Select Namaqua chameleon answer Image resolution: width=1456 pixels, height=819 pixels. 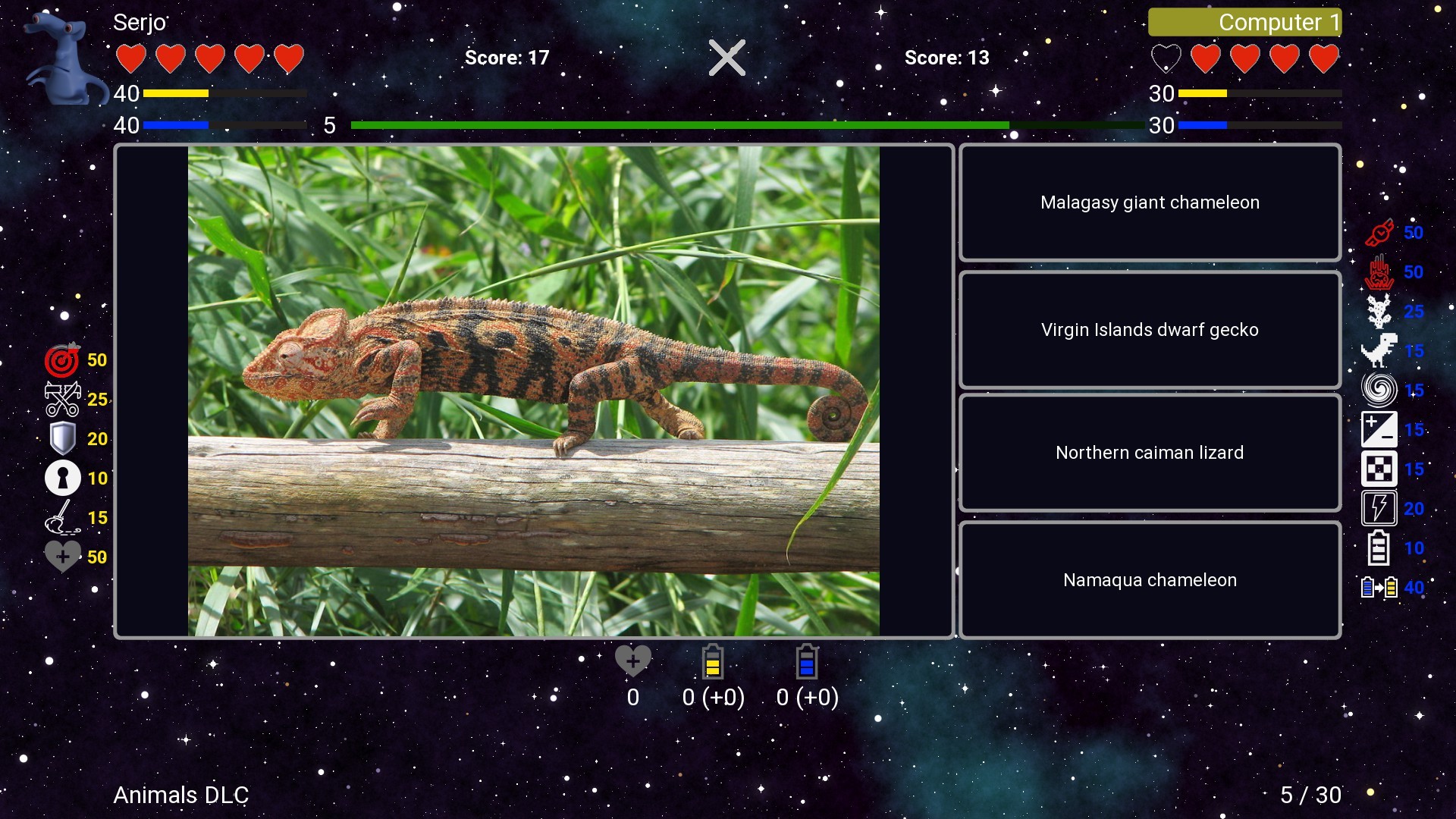click(1150, 579)
